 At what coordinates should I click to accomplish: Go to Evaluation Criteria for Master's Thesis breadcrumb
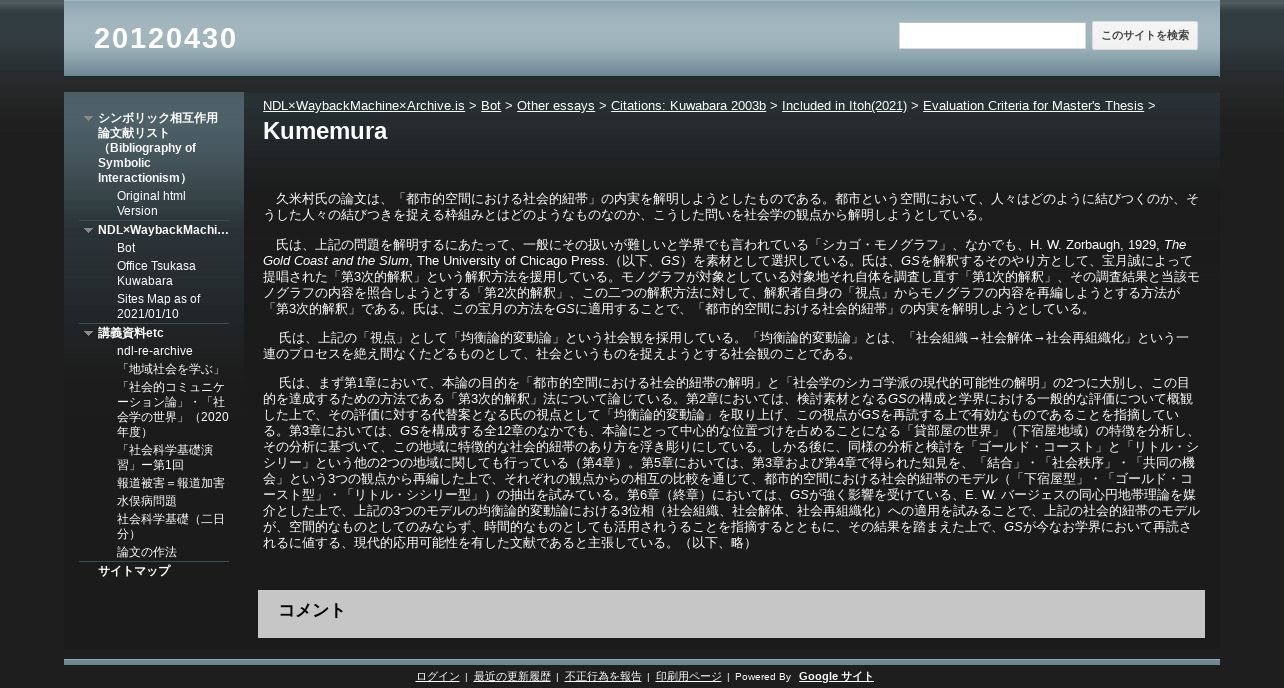(x=1033, y=105)
